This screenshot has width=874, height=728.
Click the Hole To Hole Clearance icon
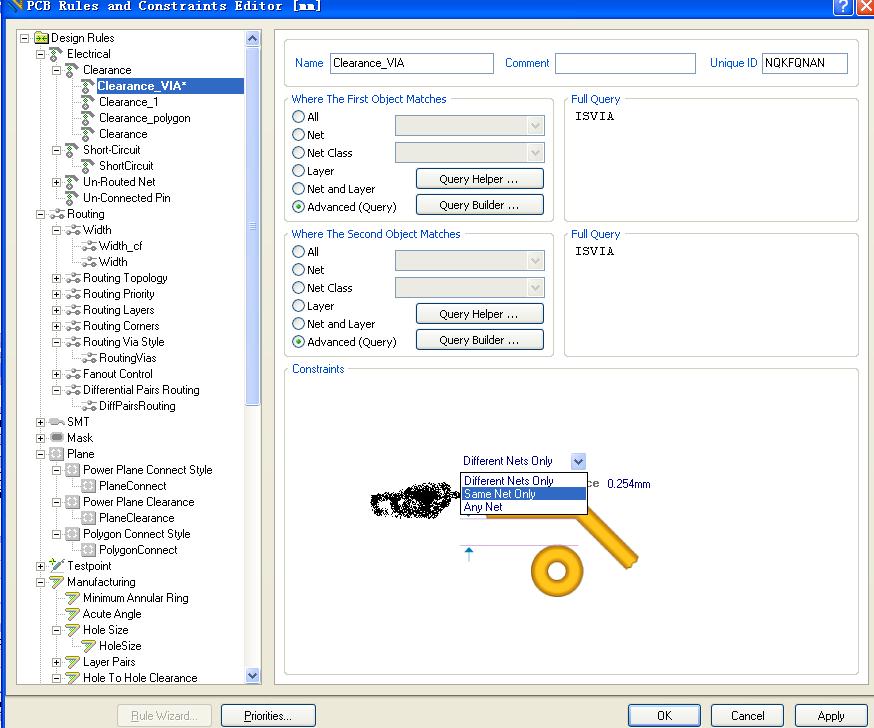click(x=72, y=678)
